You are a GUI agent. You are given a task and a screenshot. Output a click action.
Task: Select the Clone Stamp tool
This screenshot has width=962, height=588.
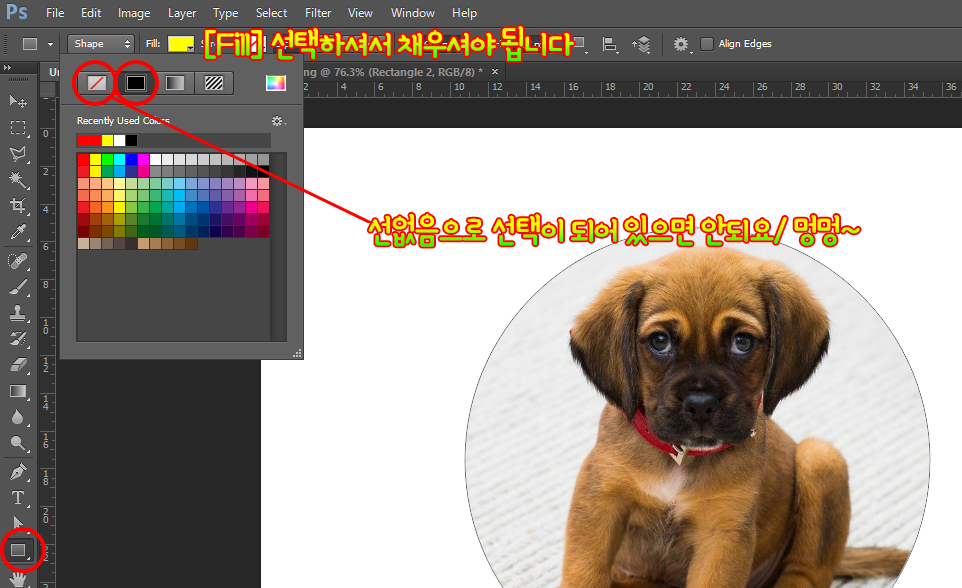[x=18, y=313]
